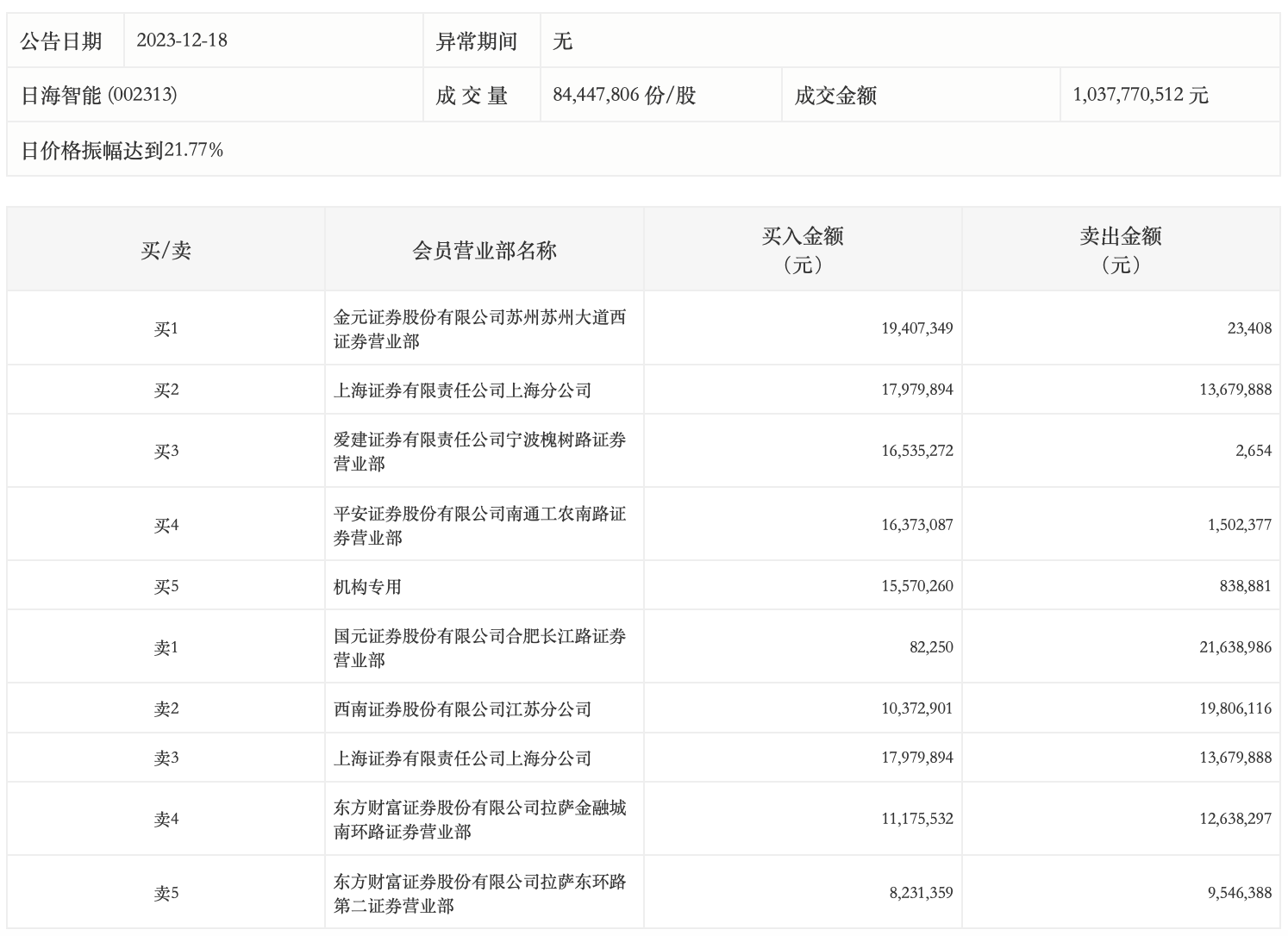
Task: Click the 买1 buy amount 19,407,349
Action: click(x=916, y=328)
